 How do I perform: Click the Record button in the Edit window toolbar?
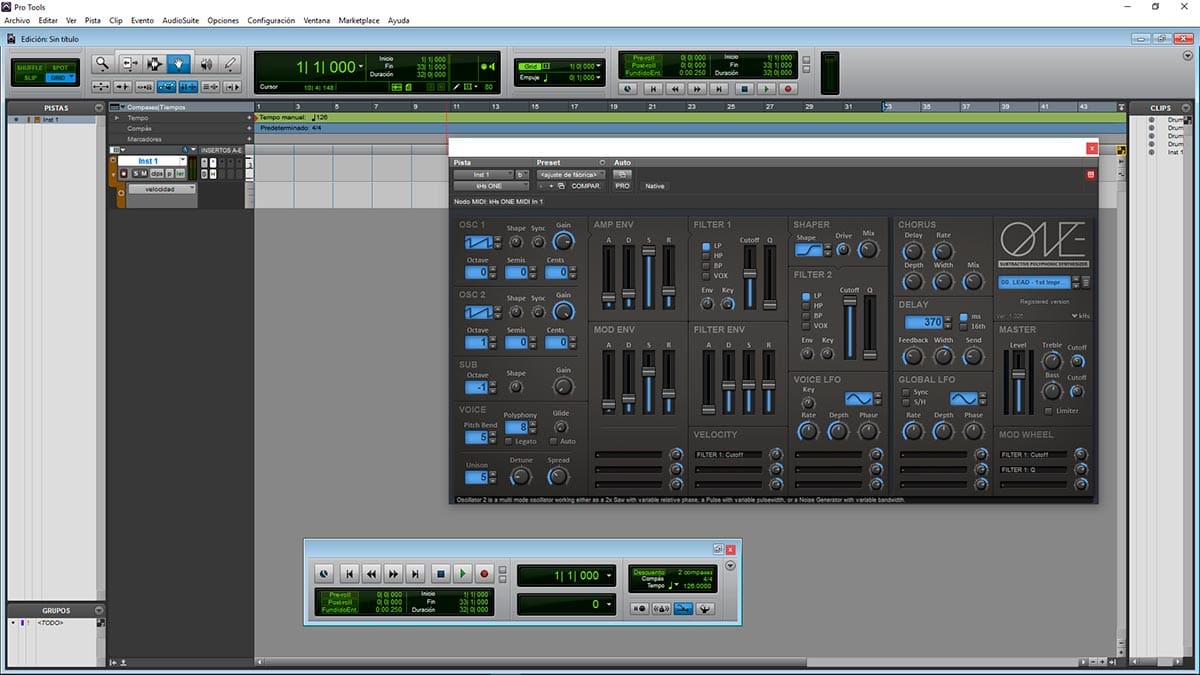pos(788,88)
